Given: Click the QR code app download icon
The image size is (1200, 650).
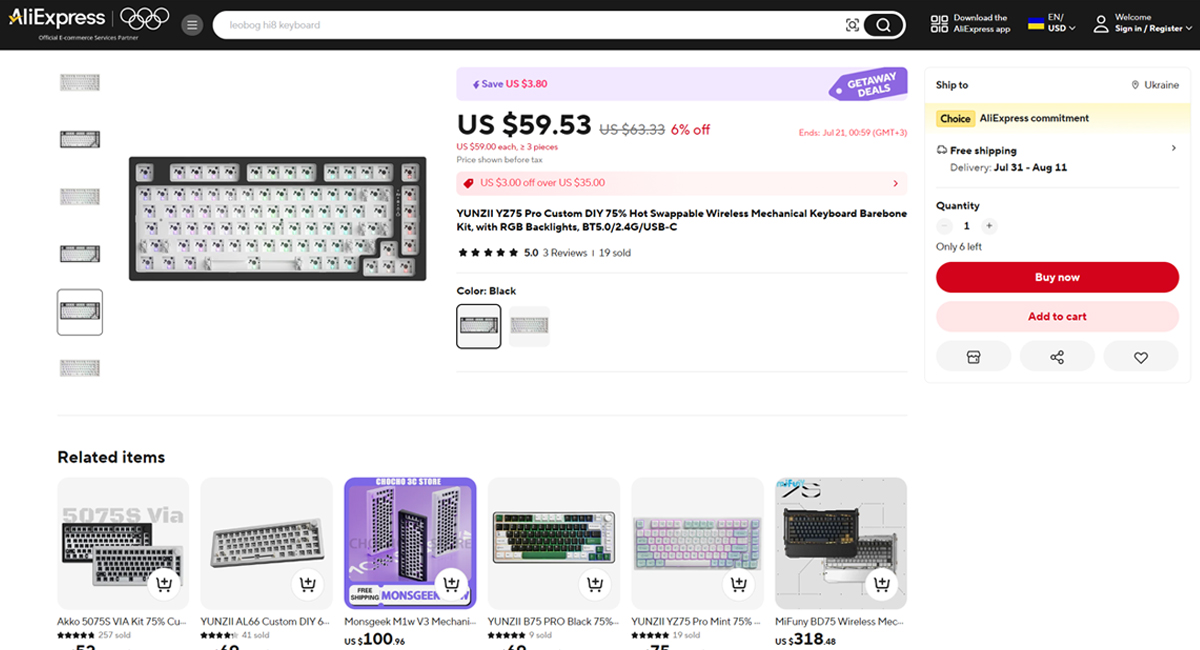Looking at the screenshot, I should tap(938, 24).
